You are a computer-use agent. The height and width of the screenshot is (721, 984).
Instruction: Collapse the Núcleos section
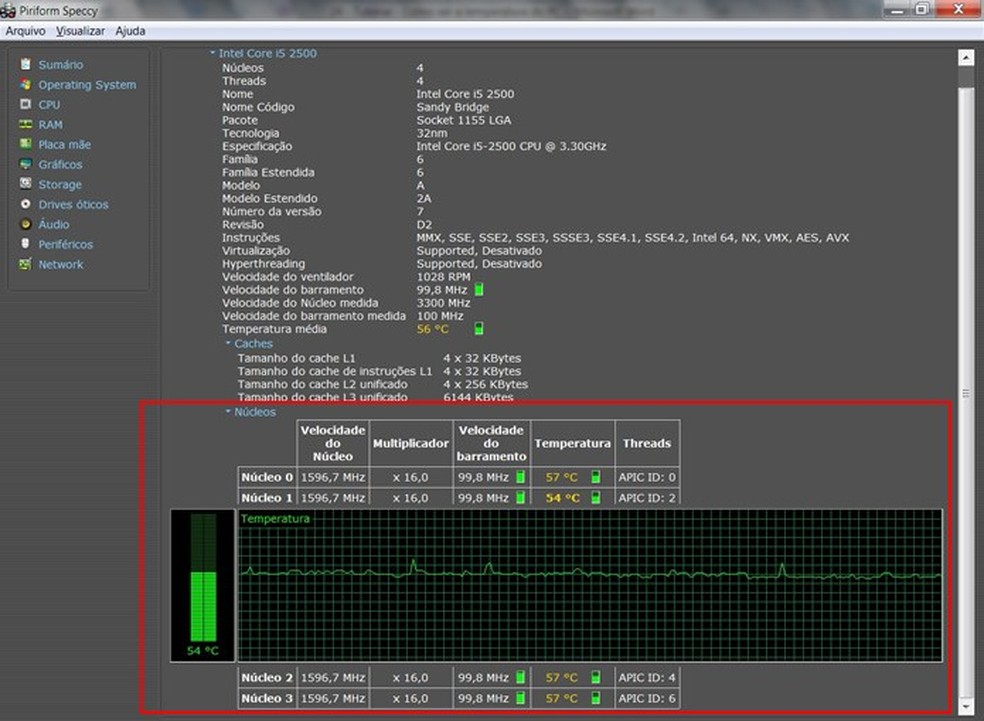tap(228, 411)
